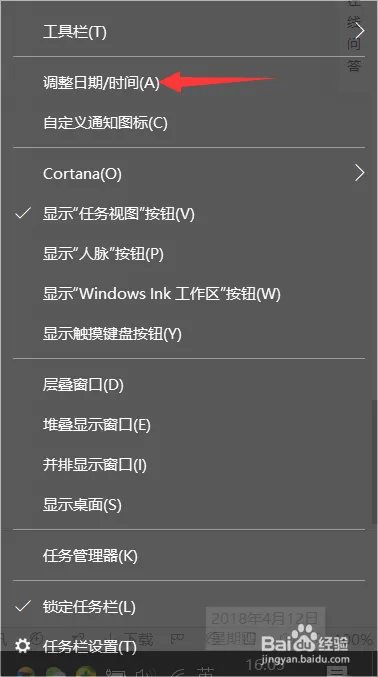The height and width of the screenshot is (677, 378).
Task: Show the touch keyboard button 显示触摸键盘按钮(Y)
Action: point(112,334)
